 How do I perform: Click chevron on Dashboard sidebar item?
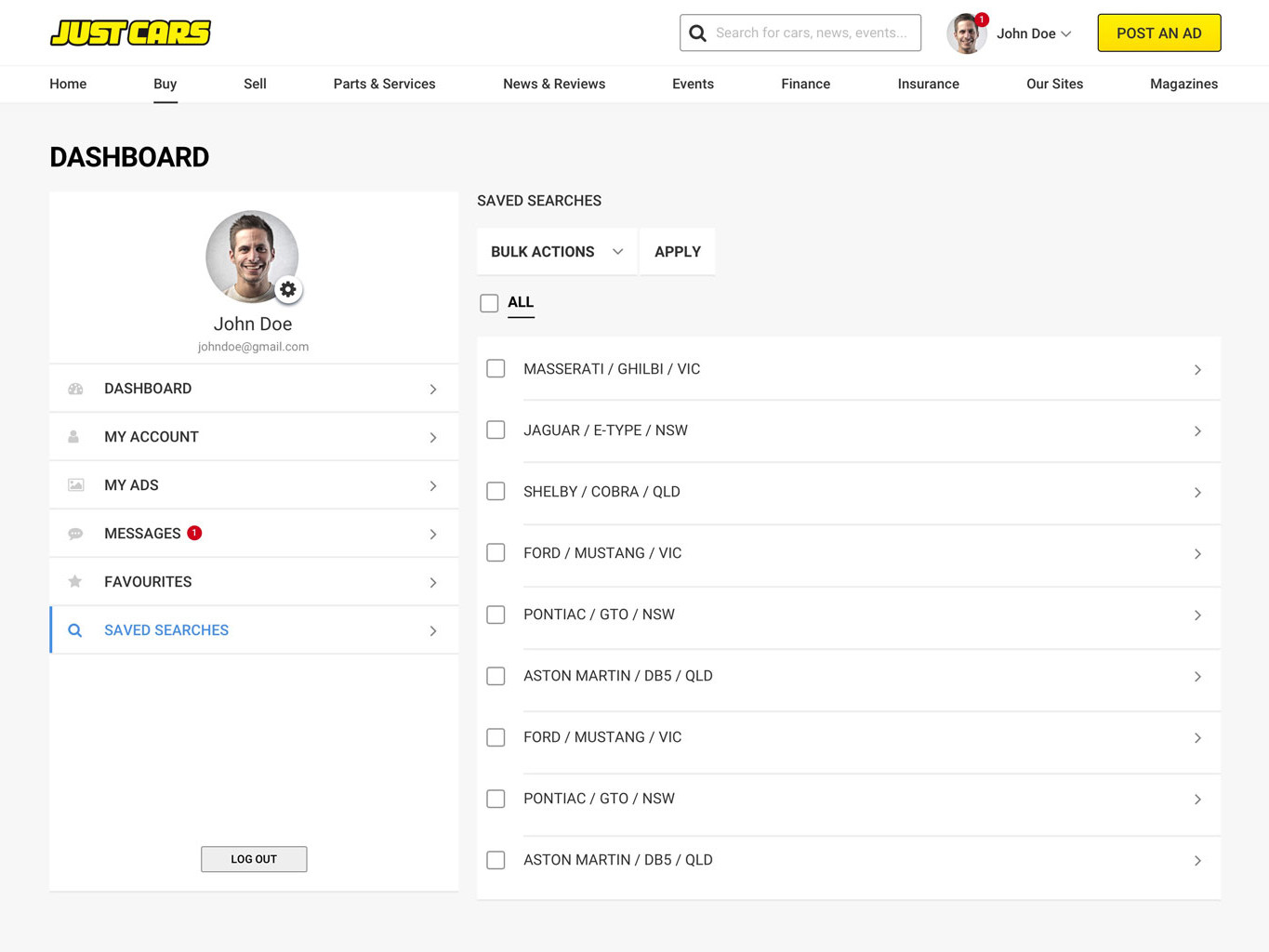pyautogui.click(x=433, y=390)
